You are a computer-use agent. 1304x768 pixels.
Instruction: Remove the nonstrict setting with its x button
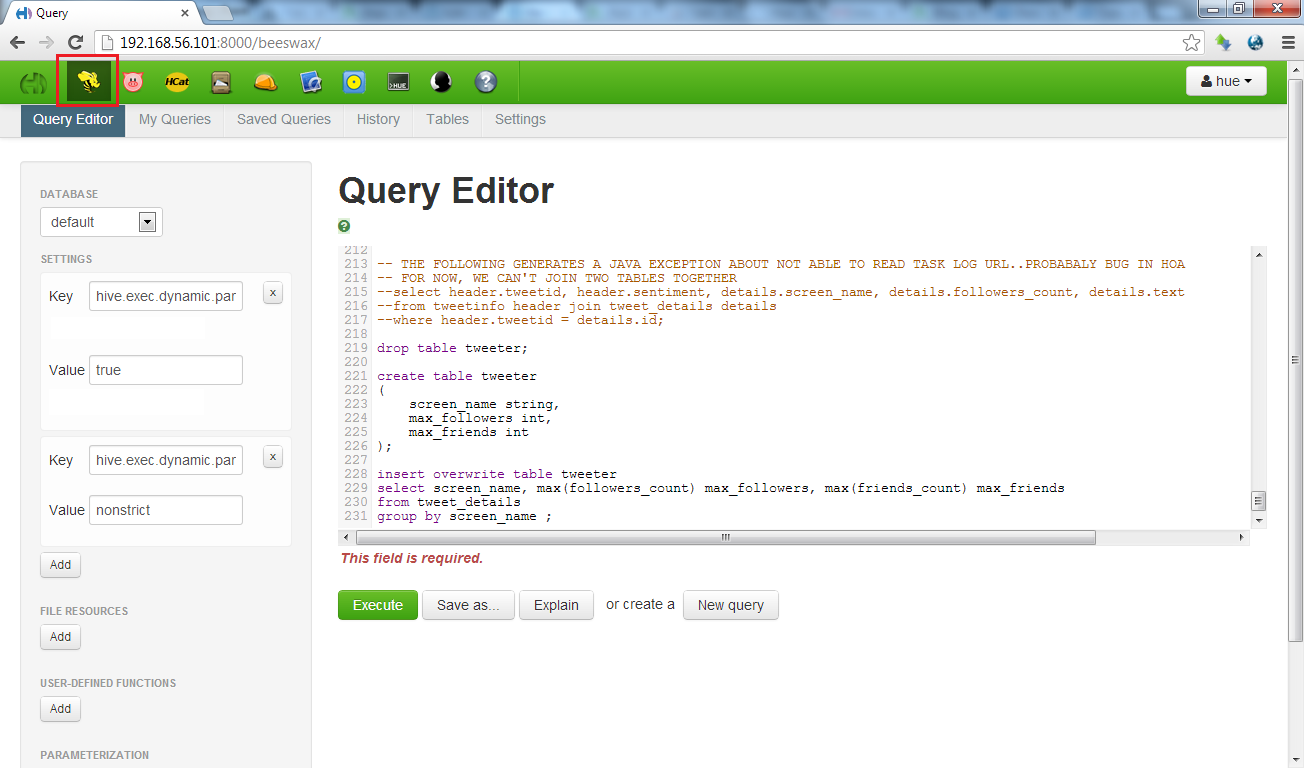point(274,456)
